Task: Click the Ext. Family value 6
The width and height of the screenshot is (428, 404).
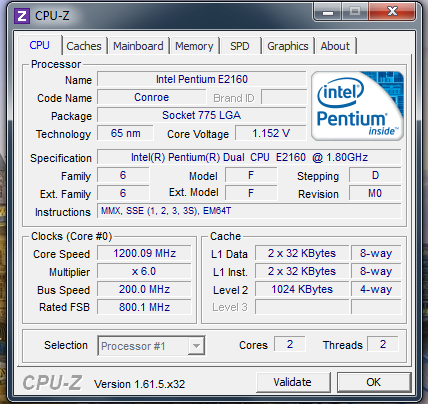Action: (123, 193)
